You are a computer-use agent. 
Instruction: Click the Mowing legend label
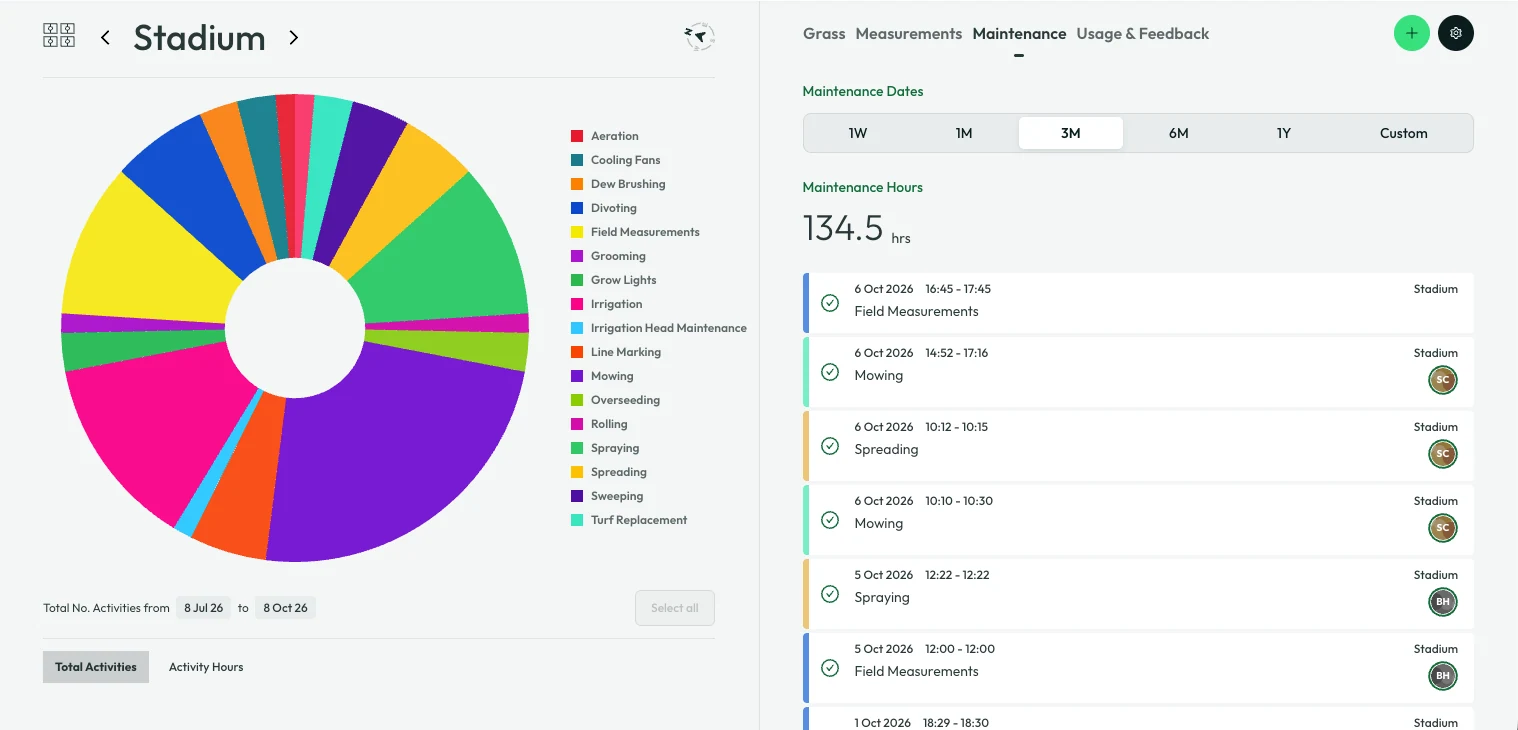pyautogui.click(x=612, y=376)
